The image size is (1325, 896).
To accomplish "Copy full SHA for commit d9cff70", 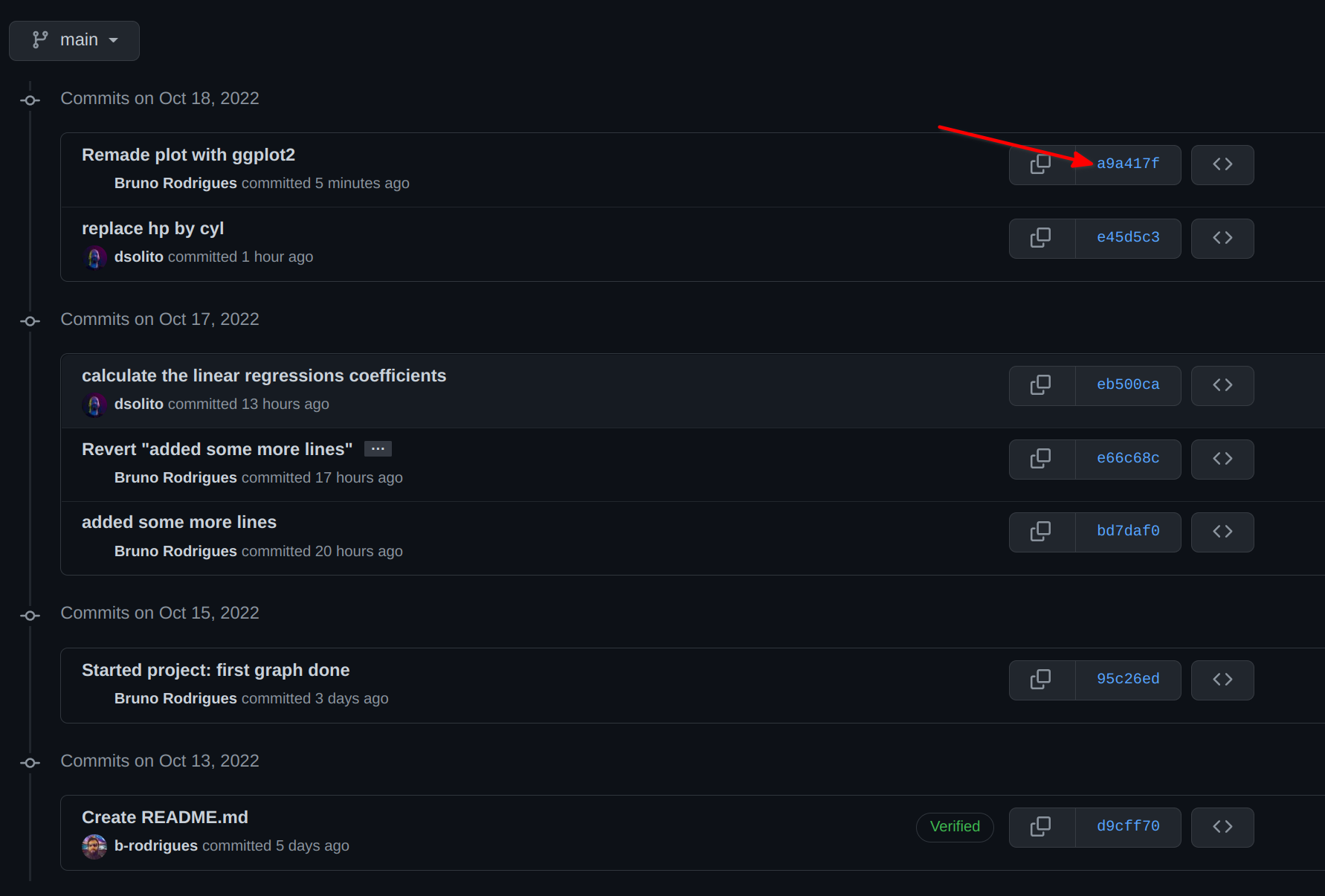I will (x=1042, y=827).
